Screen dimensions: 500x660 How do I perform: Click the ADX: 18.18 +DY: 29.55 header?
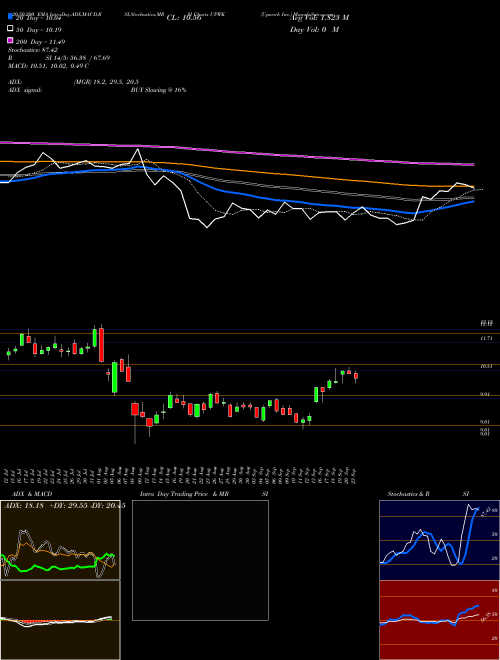coord(64,506)
